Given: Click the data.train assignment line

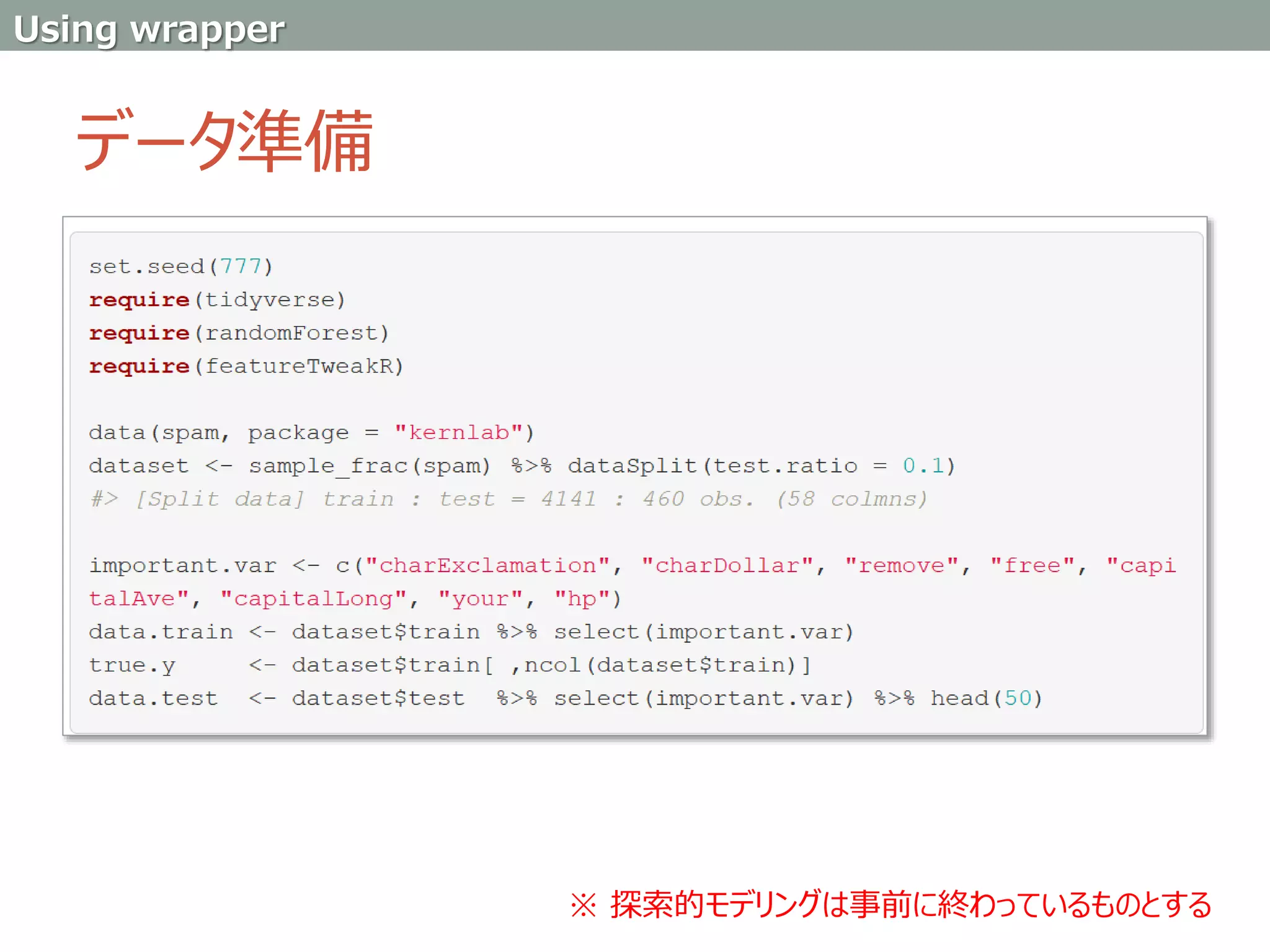Looking at the screenshot, I should click(x=471, y=632).
